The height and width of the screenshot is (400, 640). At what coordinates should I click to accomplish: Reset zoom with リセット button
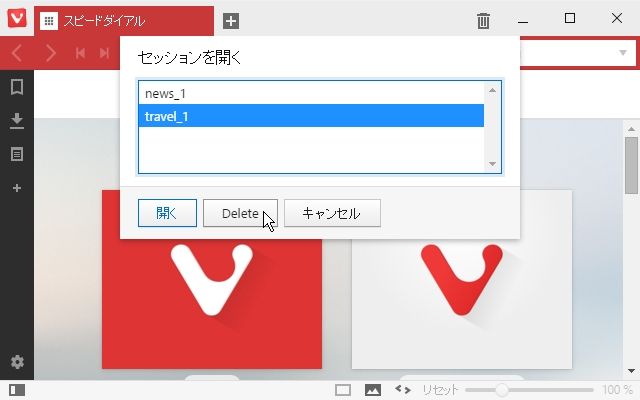coord(440,390)
